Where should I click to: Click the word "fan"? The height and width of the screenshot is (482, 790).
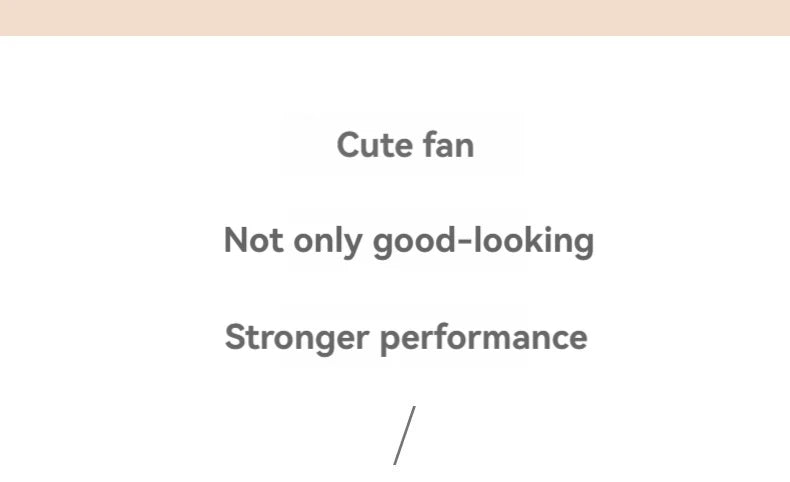pos(448,145)
